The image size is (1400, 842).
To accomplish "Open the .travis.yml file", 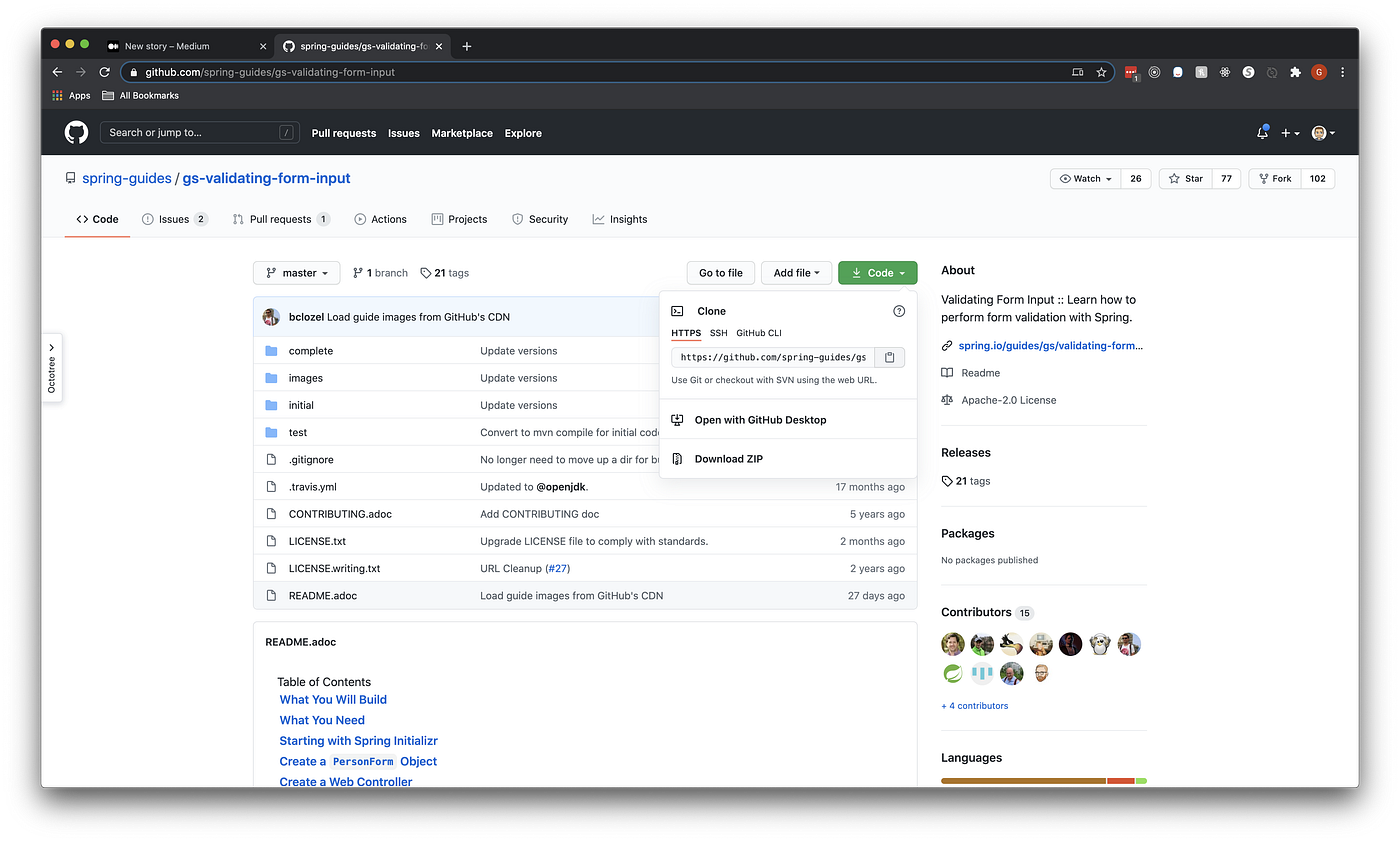I will pyautogui.click(x=313, y=487).
